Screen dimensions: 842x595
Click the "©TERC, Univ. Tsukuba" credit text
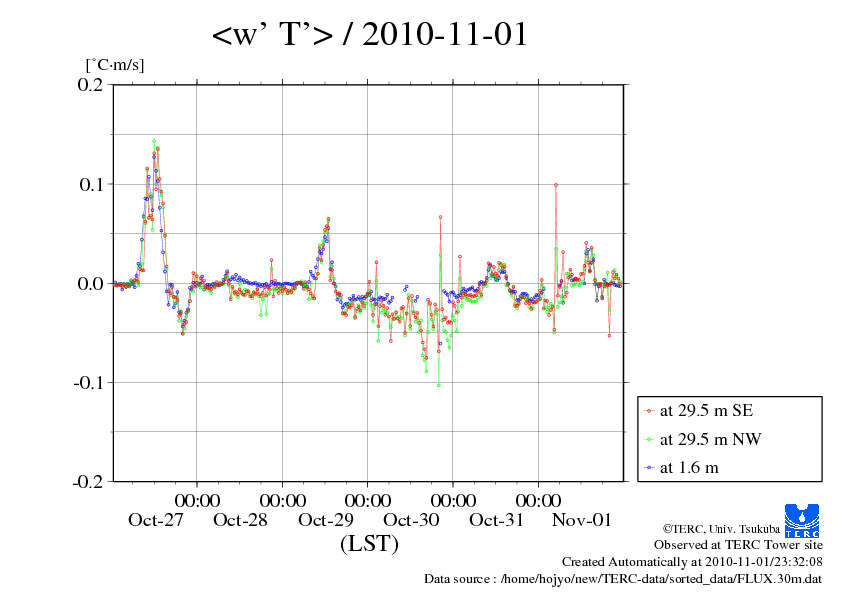(x=721, y=529)
